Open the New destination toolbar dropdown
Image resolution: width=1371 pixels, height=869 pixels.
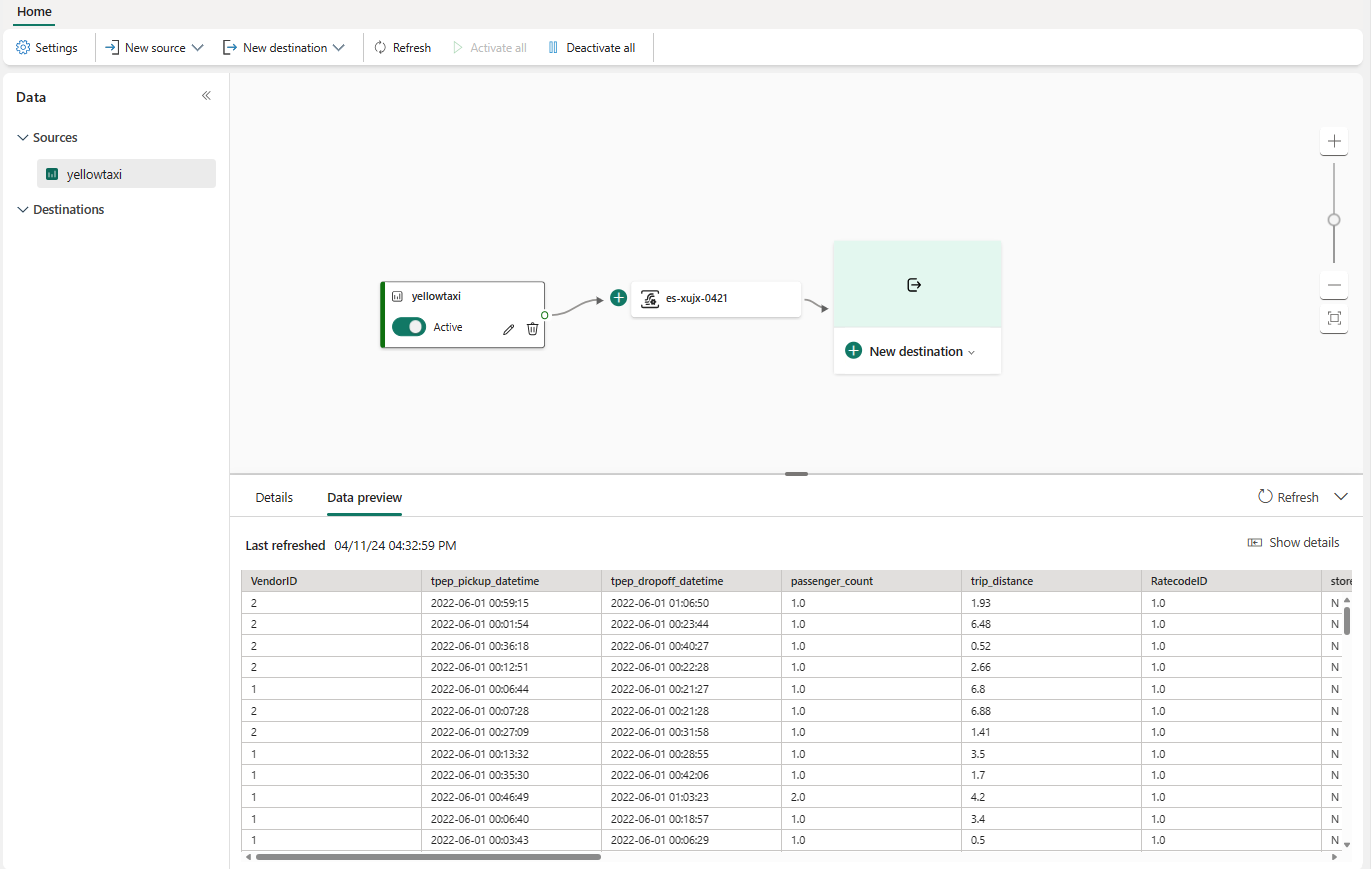pos(284,48)
